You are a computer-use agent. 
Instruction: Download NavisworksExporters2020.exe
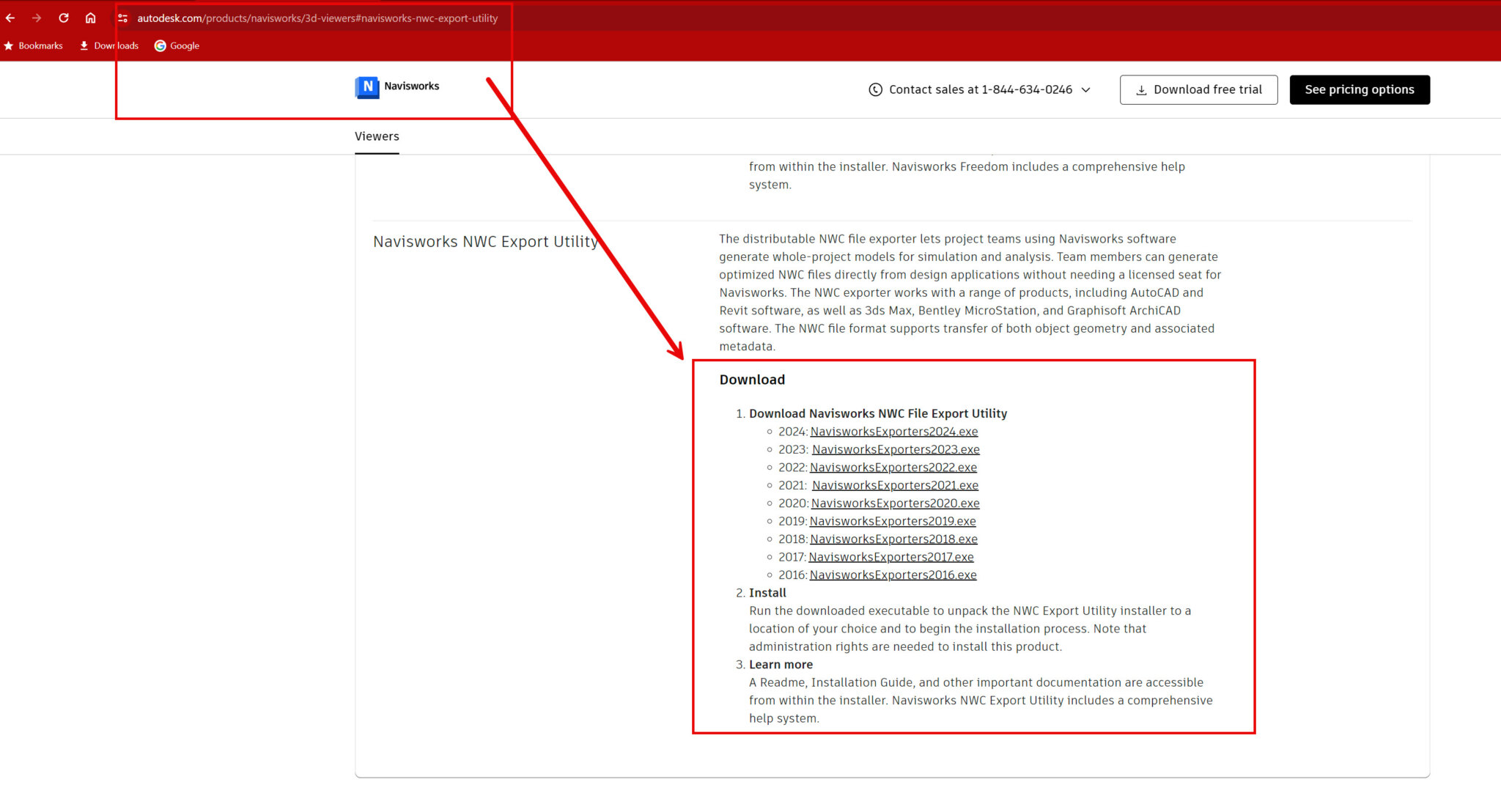pyautogui.click(x=895, y=503)
